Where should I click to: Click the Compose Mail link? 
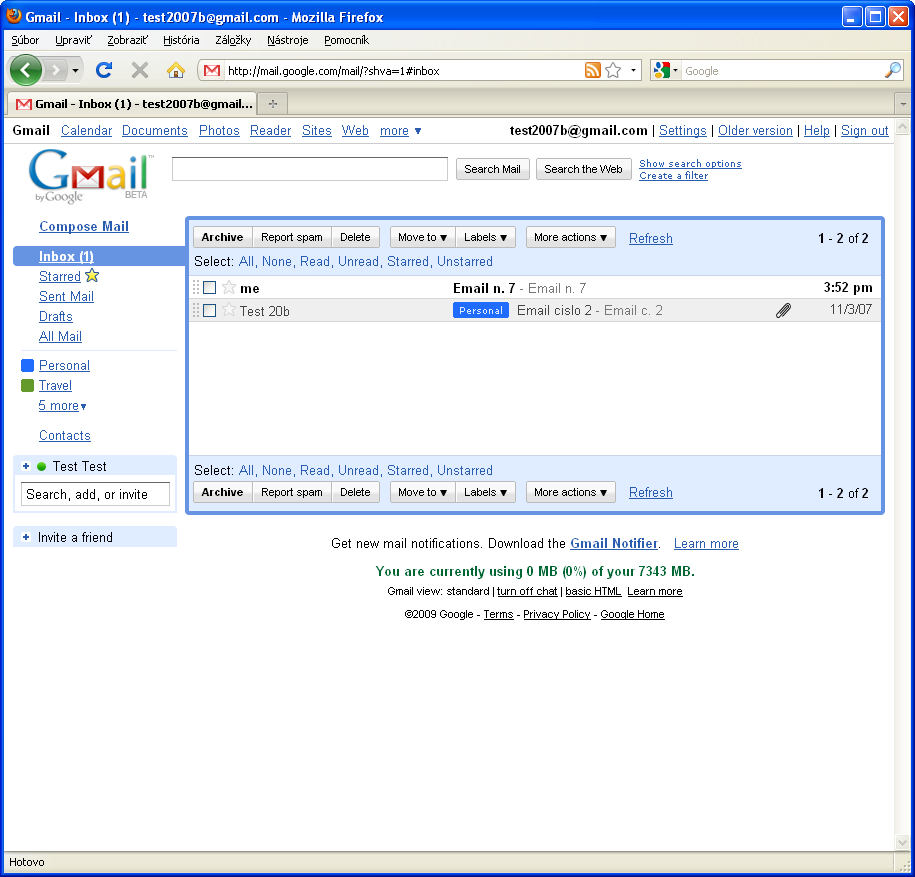pyautogui.click(x=84, y=226)
